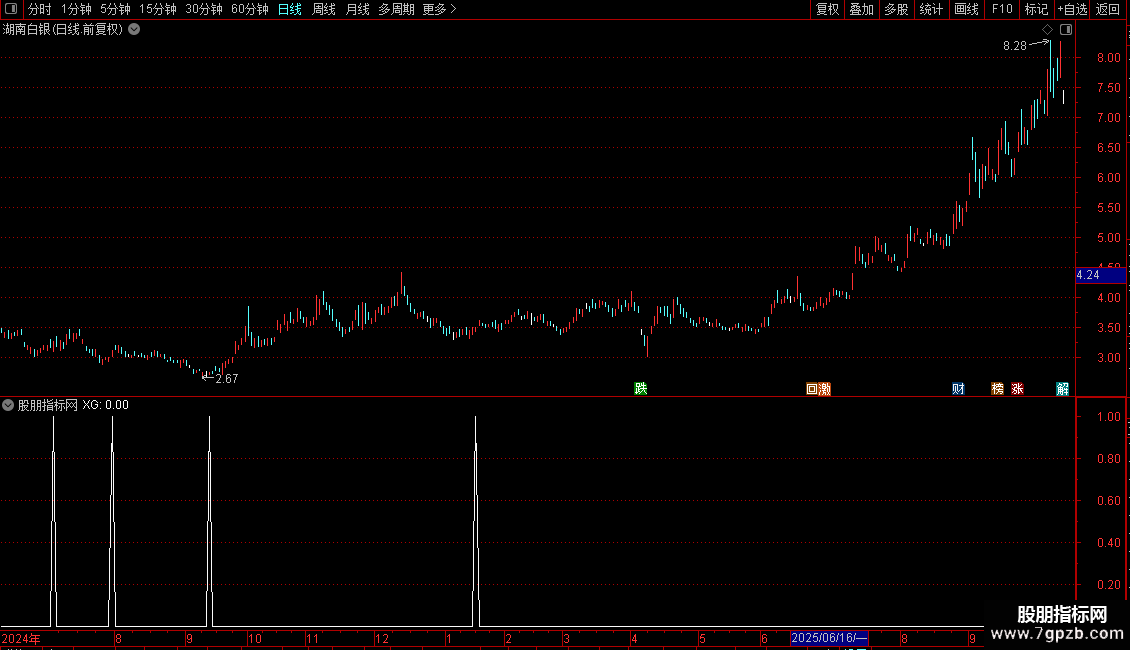Click the 2024年 label on time axis
Screen dimensions: 1130x650
(x=21, y=638)
